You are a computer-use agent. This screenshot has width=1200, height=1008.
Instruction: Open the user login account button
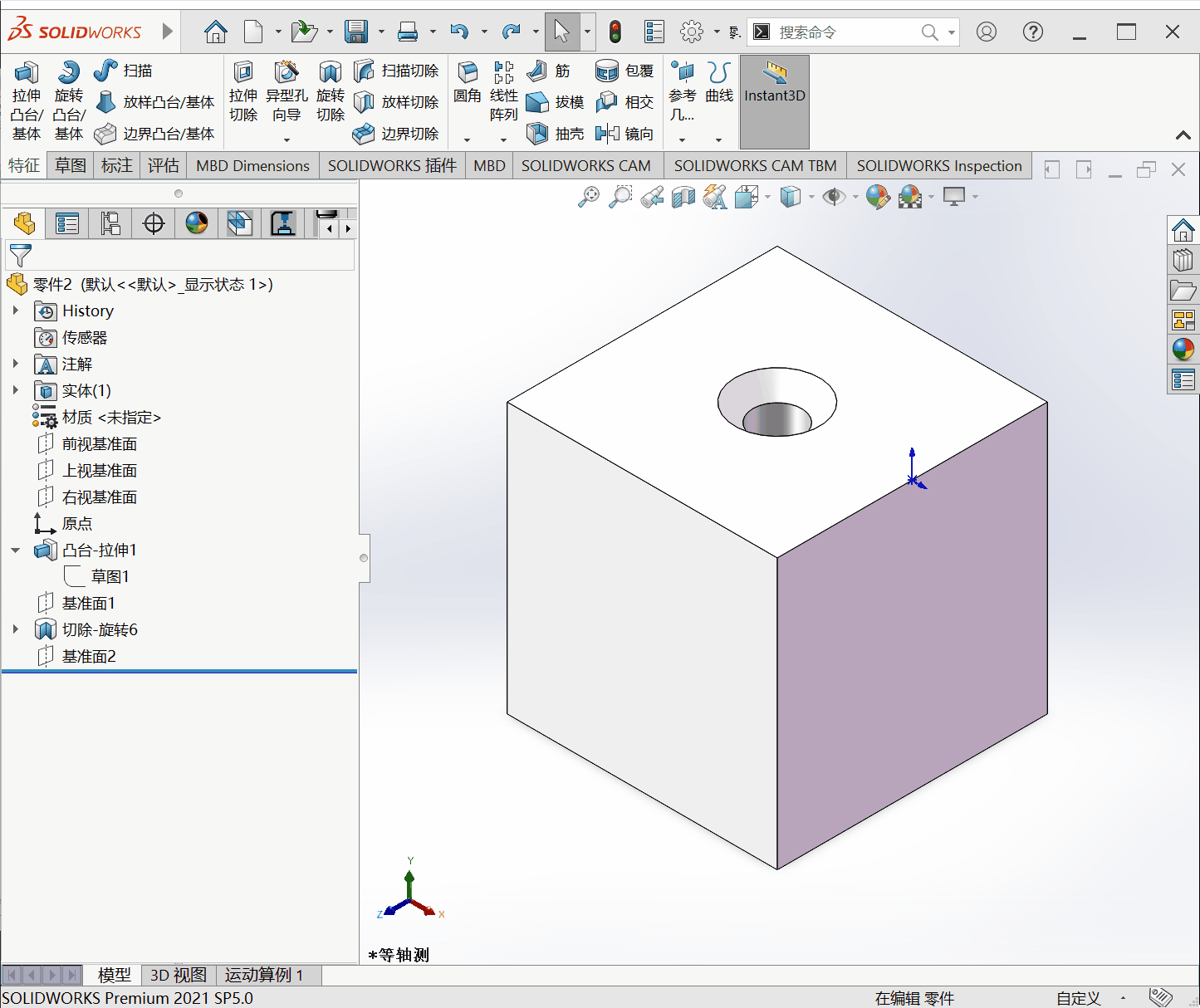coord(987,32)
